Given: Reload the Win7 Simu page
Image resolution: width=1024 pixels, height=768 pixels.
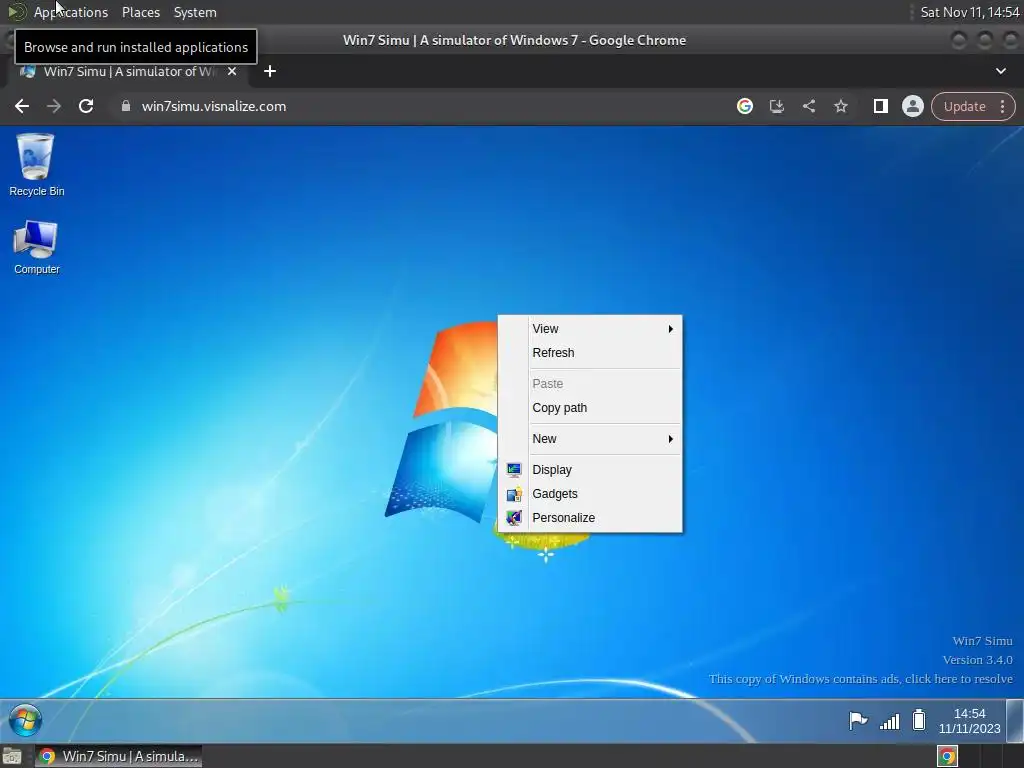Looking at the screenshot, I should (x=86, y=106).
